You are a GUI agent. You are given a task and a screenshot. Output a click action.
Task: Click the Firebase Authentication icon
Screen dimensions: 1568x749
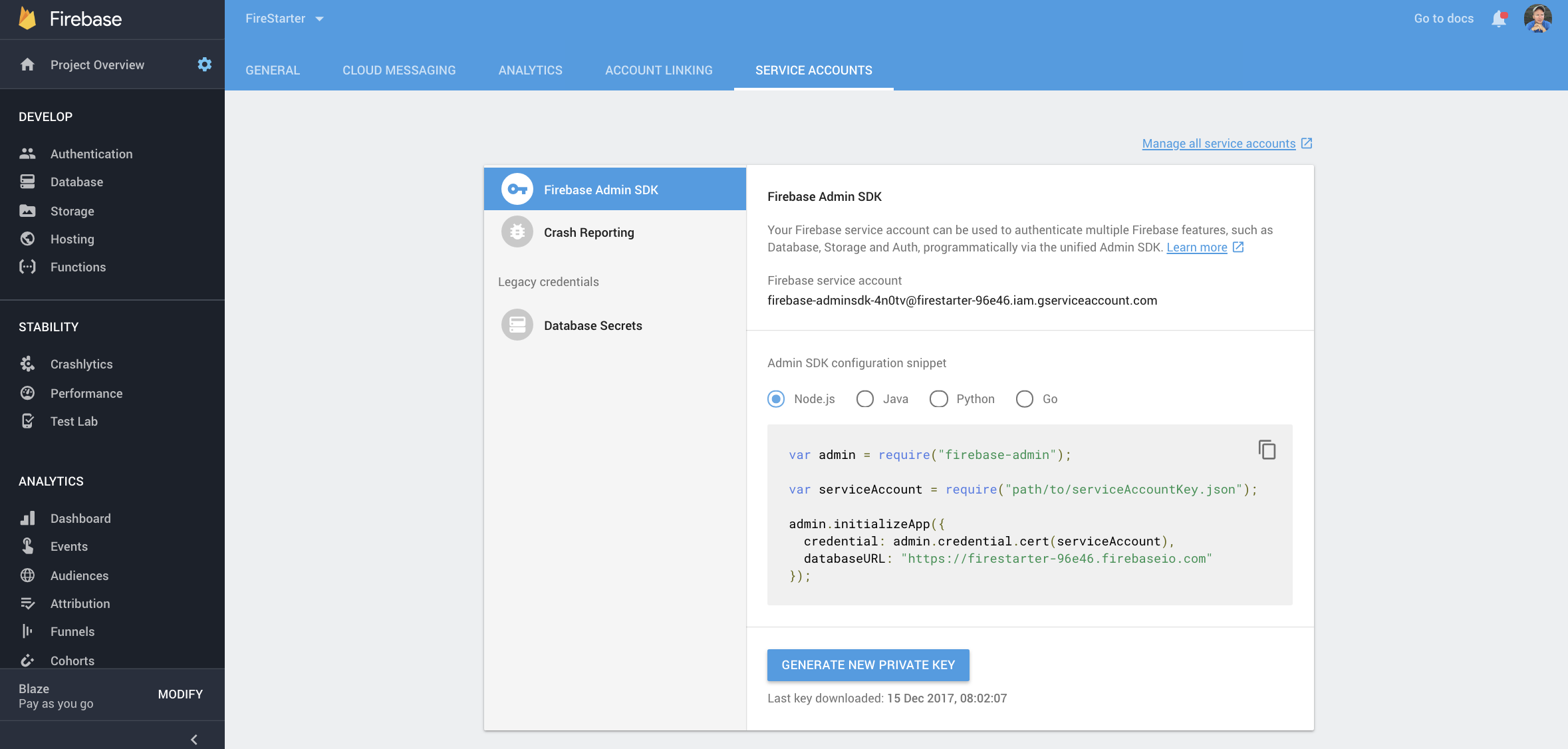coord(28,154)
